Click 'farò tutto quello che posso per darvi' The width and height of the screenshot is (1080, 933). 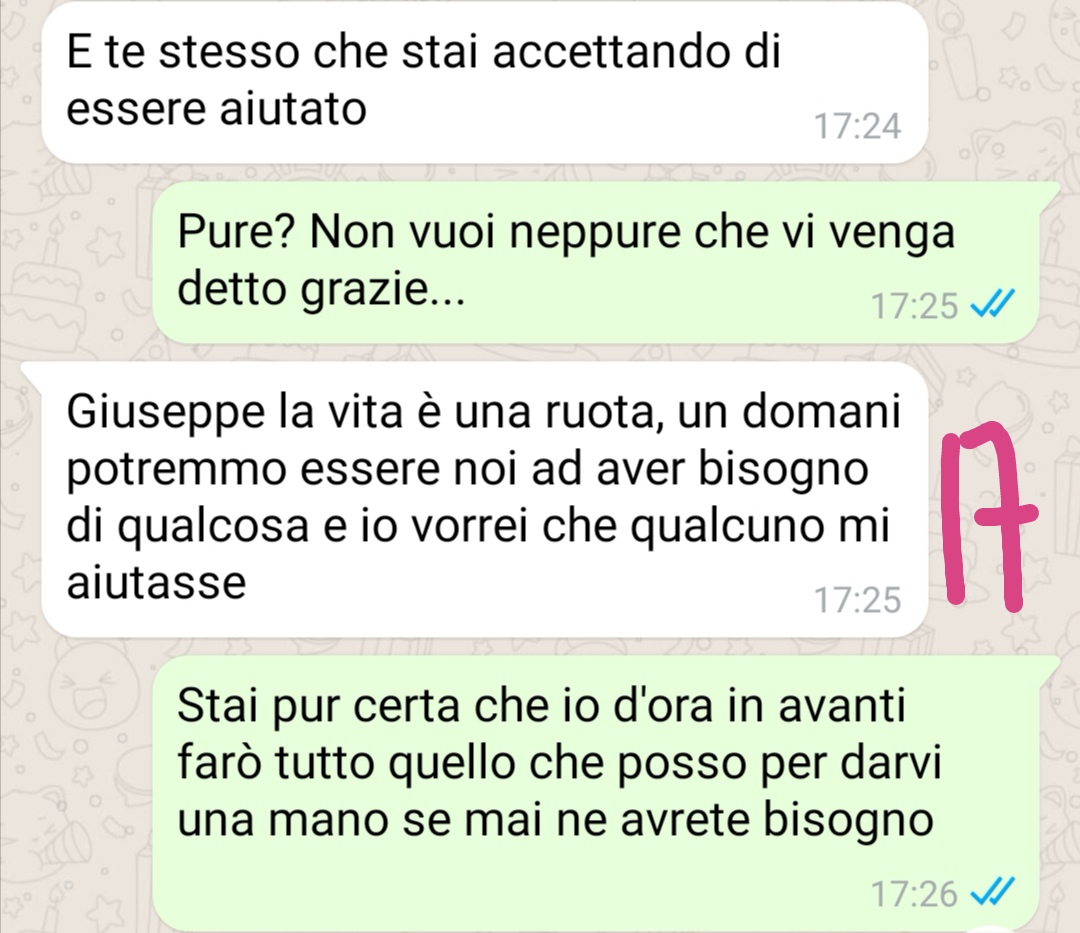(559, 764)
